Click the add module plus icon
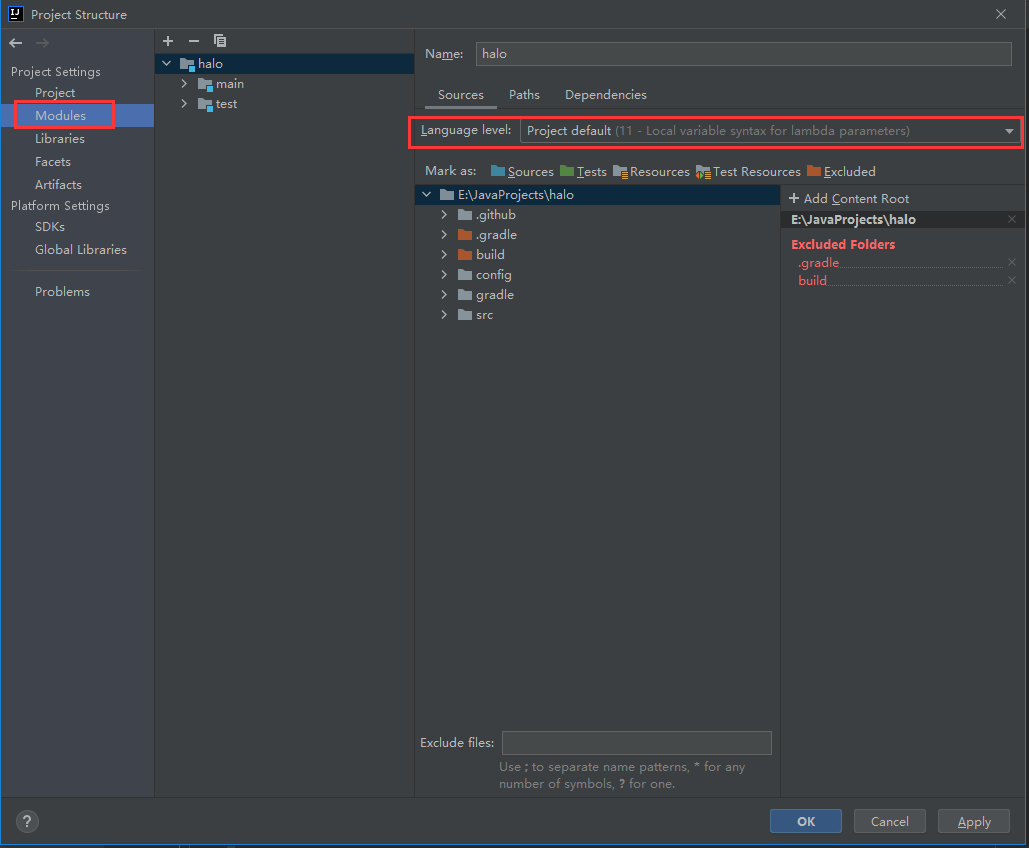Image resolution: width=1029 pixels, height=848 pixels. (168, 41)
